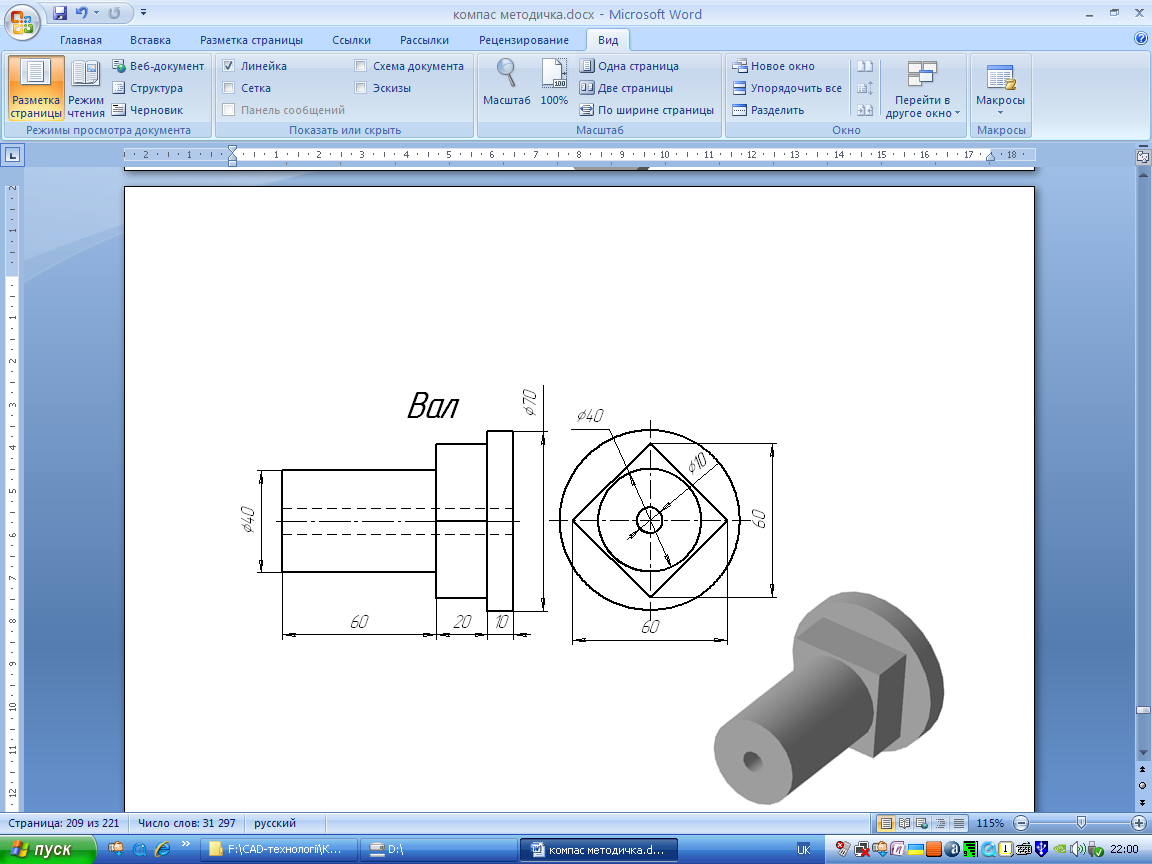Screen dimensions: 1152x864
Task: Click the 115% zoom level
Action: 990,824
